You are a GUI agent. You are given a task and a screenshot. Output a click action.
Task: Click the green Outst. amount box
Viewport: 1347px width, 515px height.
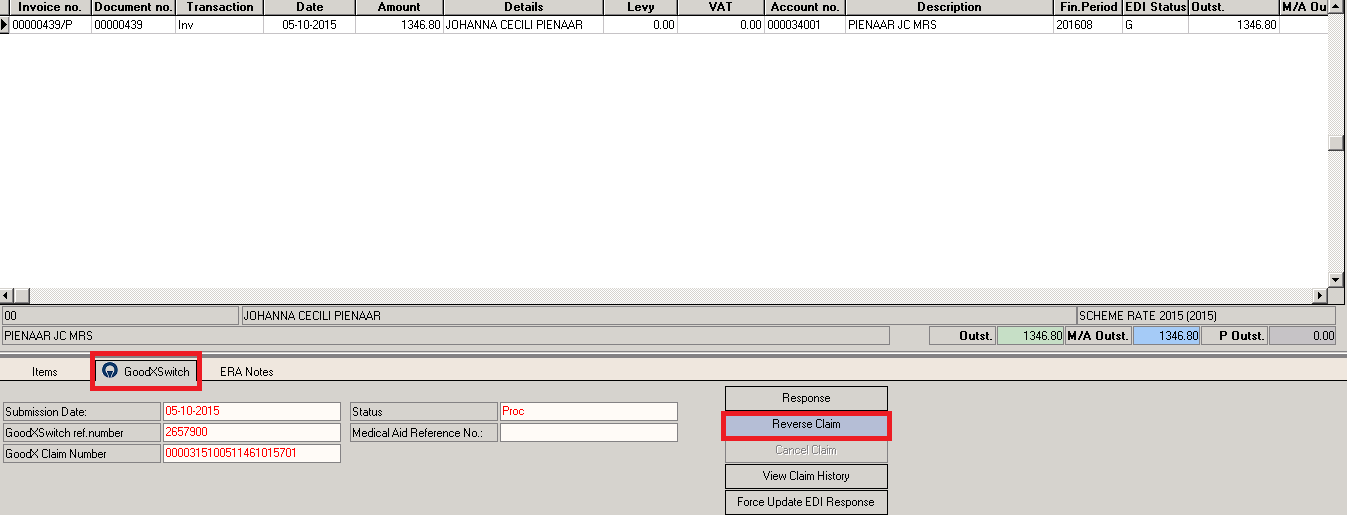[x=1030, y=336]
